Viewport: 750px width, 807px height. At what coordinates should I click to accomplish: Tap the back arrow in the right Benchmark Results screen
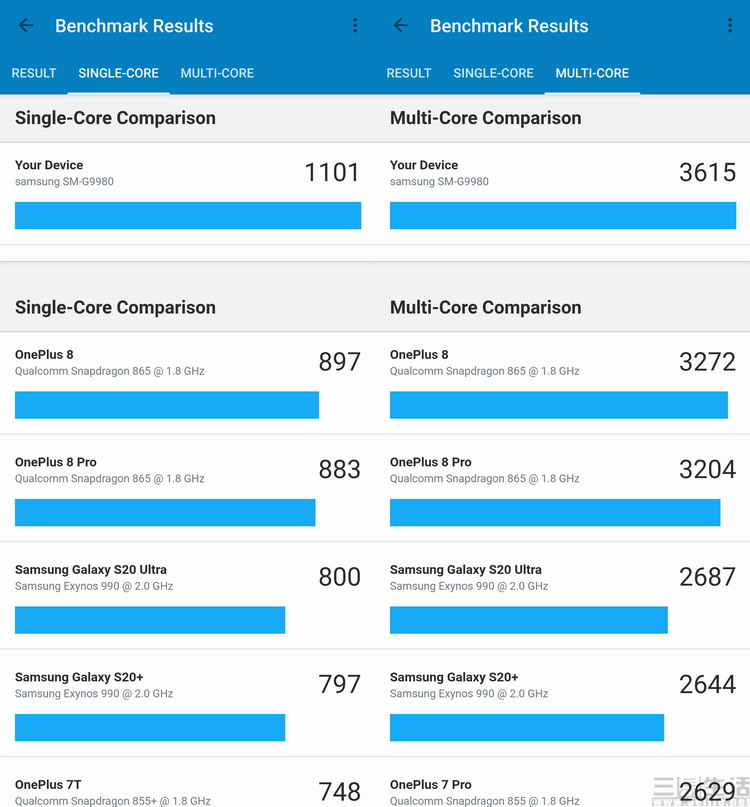click(x=400, y=25)
